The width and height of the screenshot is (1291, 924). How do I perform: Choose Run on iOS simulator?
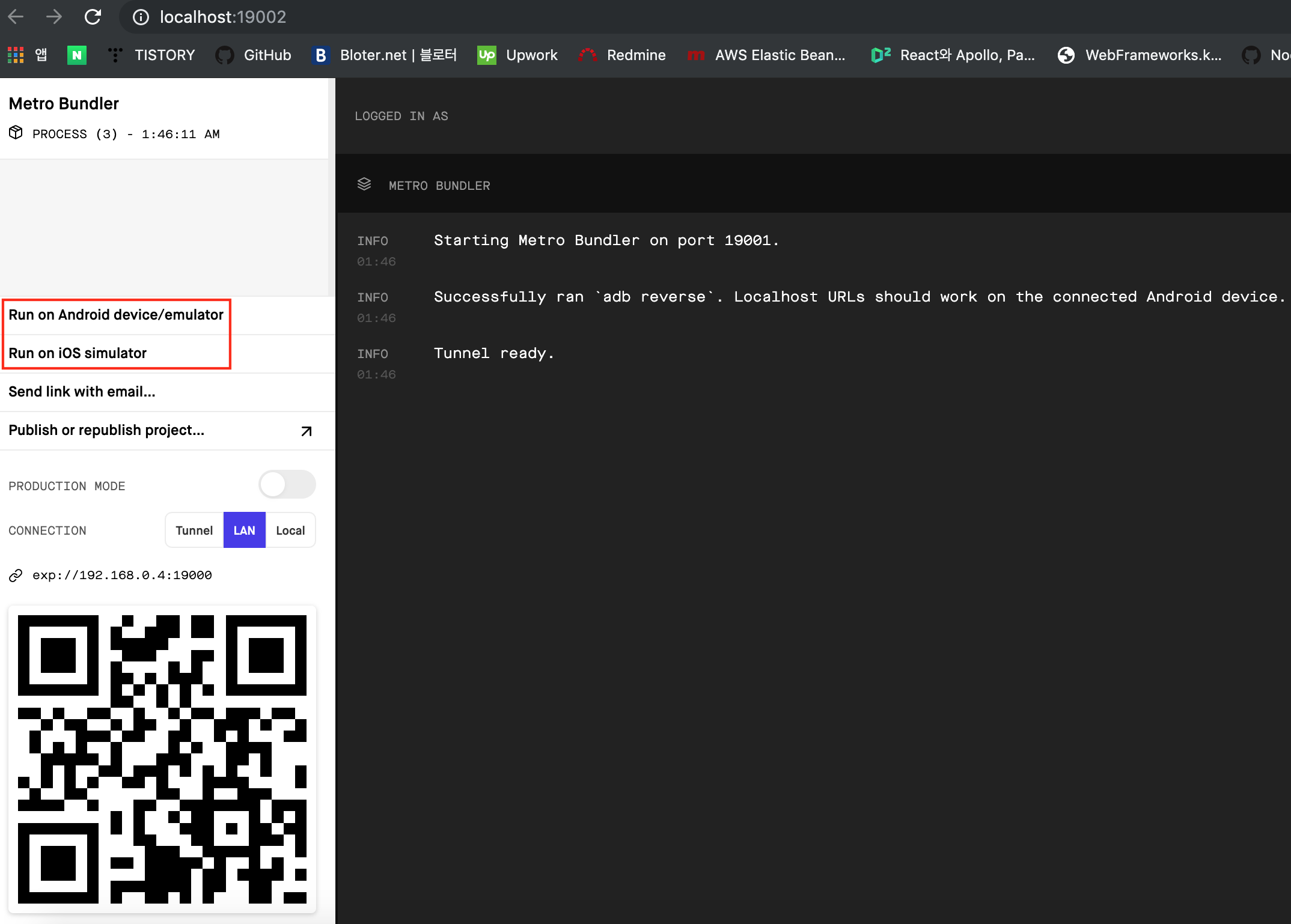pyautogui.click(x=78, y=353)
